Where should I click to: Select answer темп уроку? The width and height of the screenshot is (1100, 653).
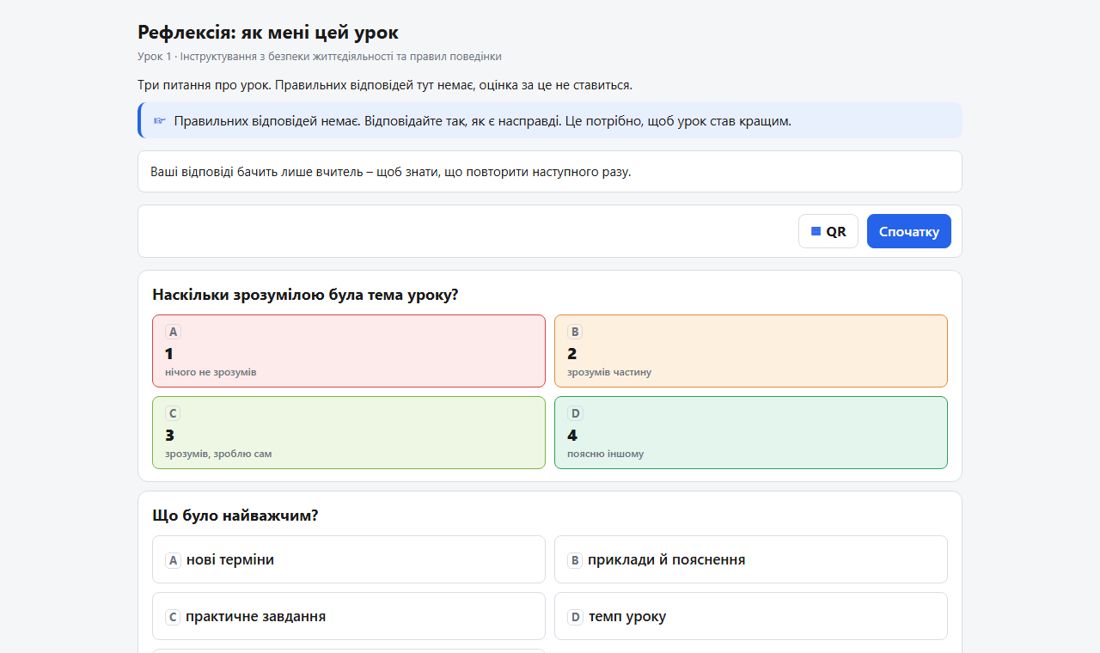(x=751, y=617)
